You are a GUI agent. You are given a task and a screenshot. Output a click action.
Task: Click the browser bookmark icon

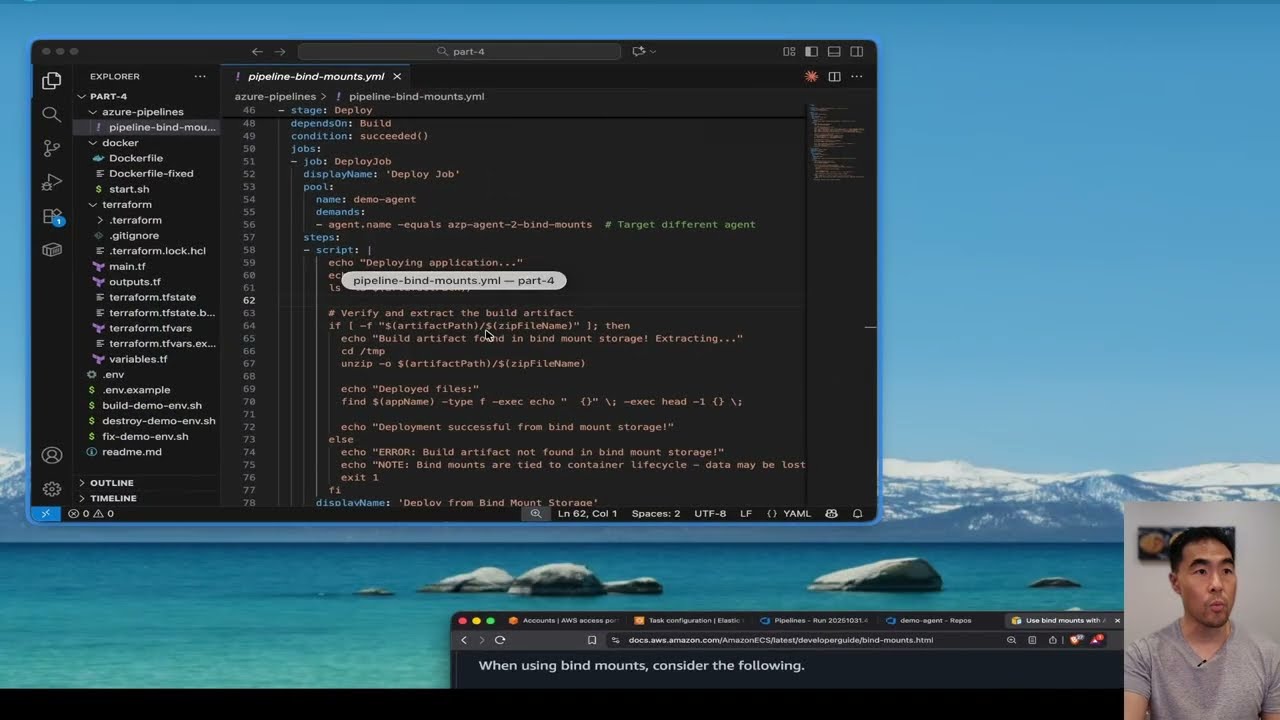[x=592, y=640]
